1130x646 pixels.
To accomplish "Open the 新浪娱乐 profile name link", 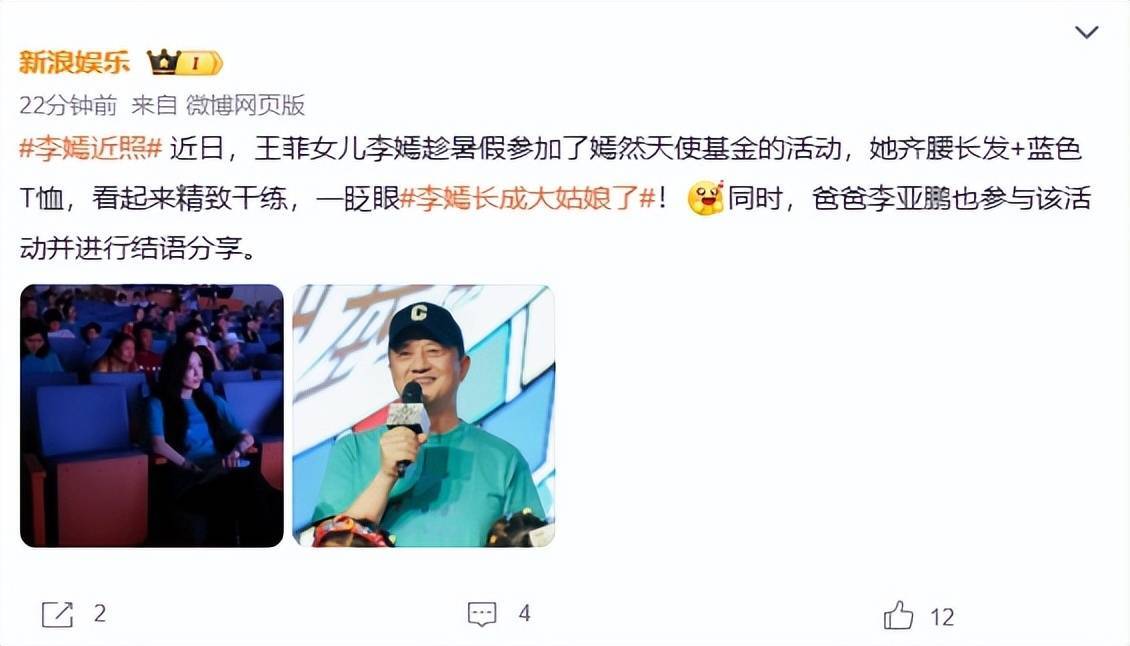I will pyautogui.click(x=74, y=63).
